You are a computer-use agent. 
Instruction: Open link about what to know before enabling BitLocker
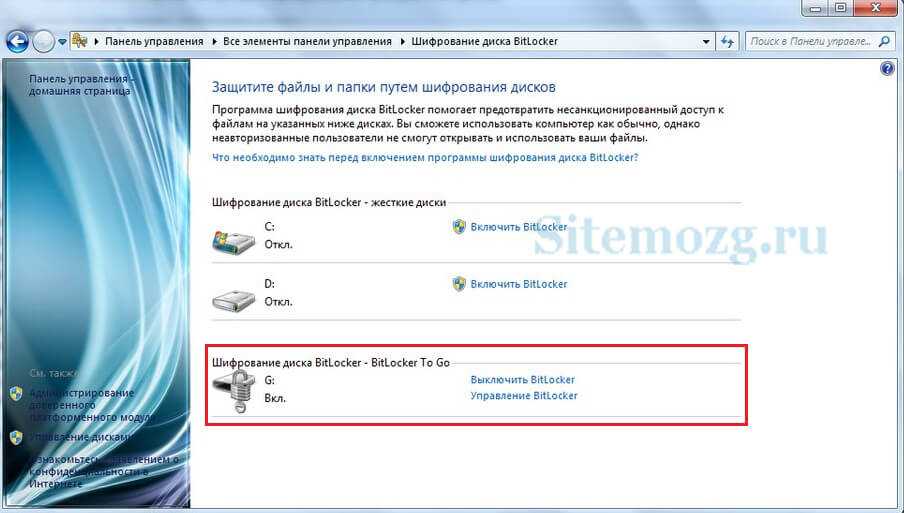425,157
